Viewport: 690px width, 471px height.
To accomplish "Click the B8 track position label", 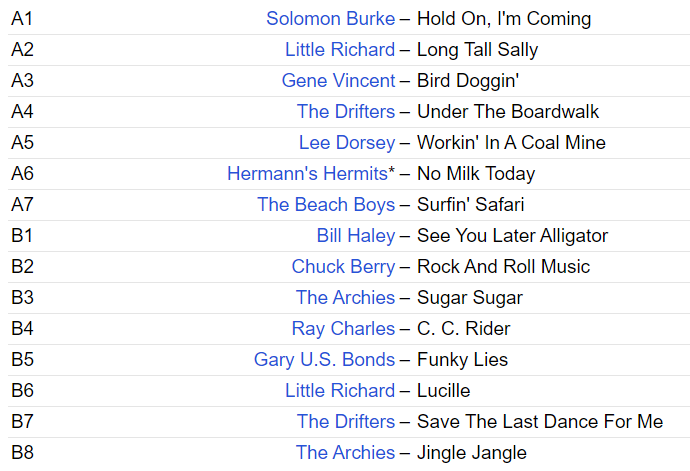I will click(22, 453).
